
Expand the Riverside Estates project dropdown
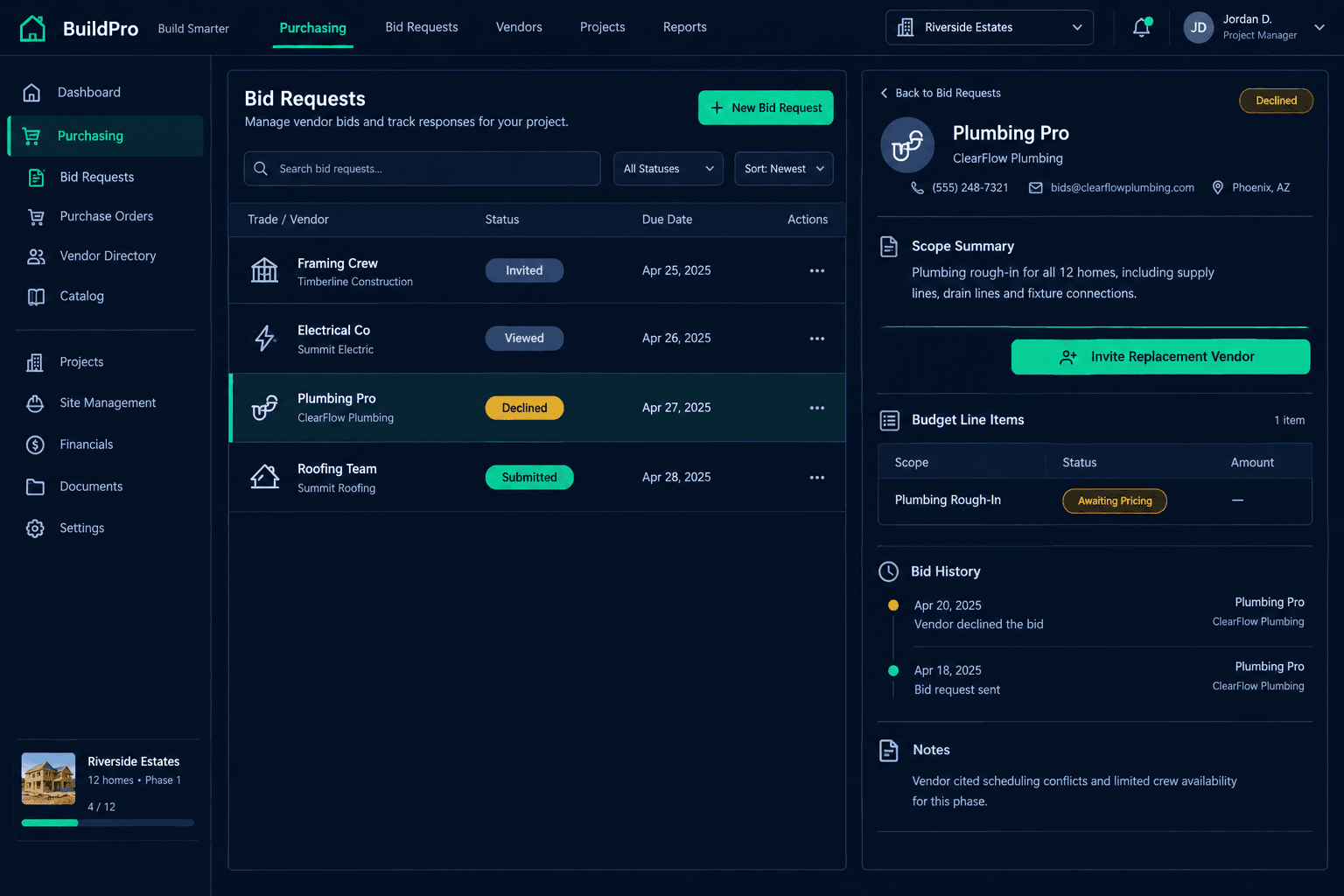pyautogui.click(x=990, y=27)
